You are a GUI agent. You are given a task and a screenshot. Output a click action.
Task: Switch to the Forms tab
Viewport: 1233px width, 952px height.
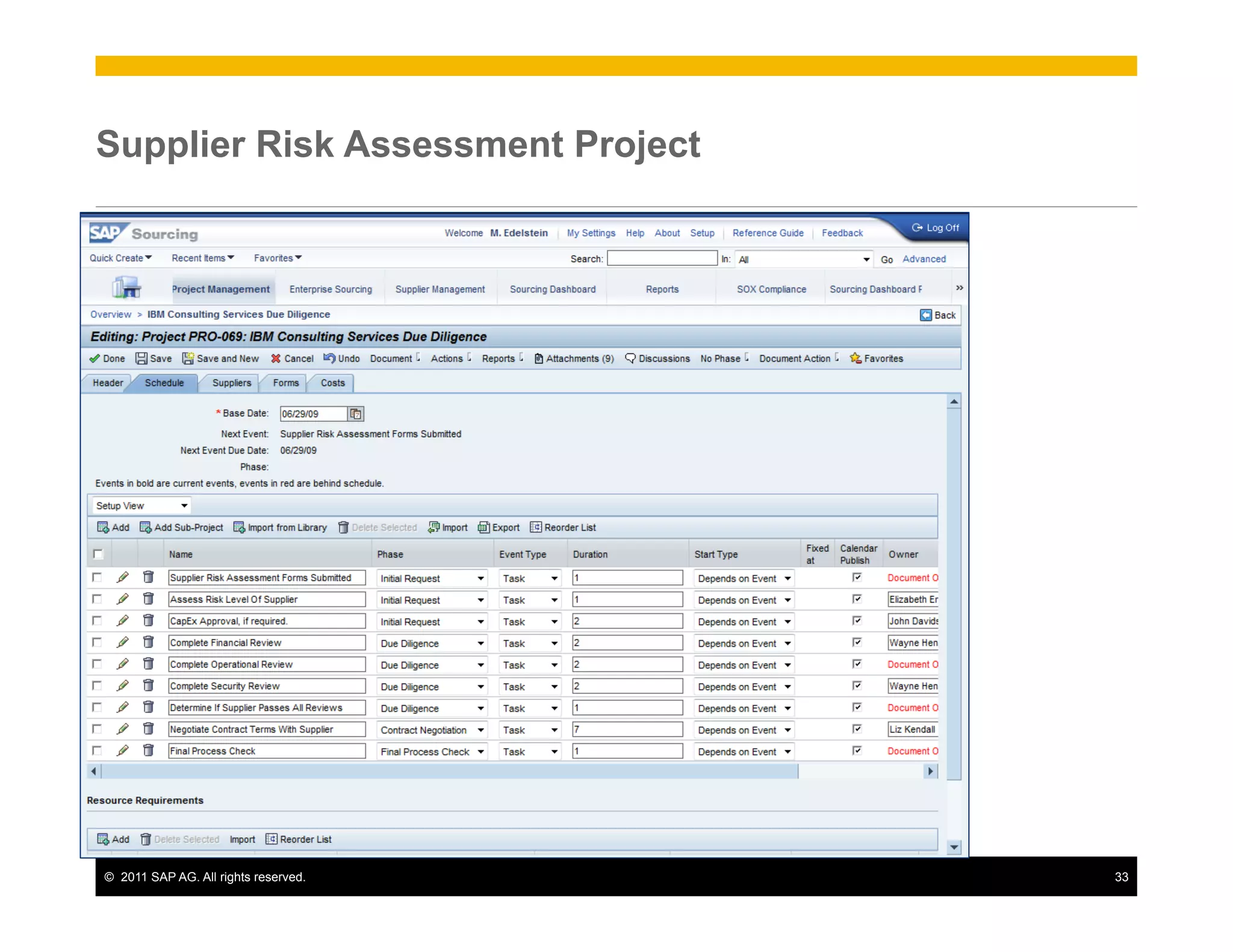click(x=285, y=383)
